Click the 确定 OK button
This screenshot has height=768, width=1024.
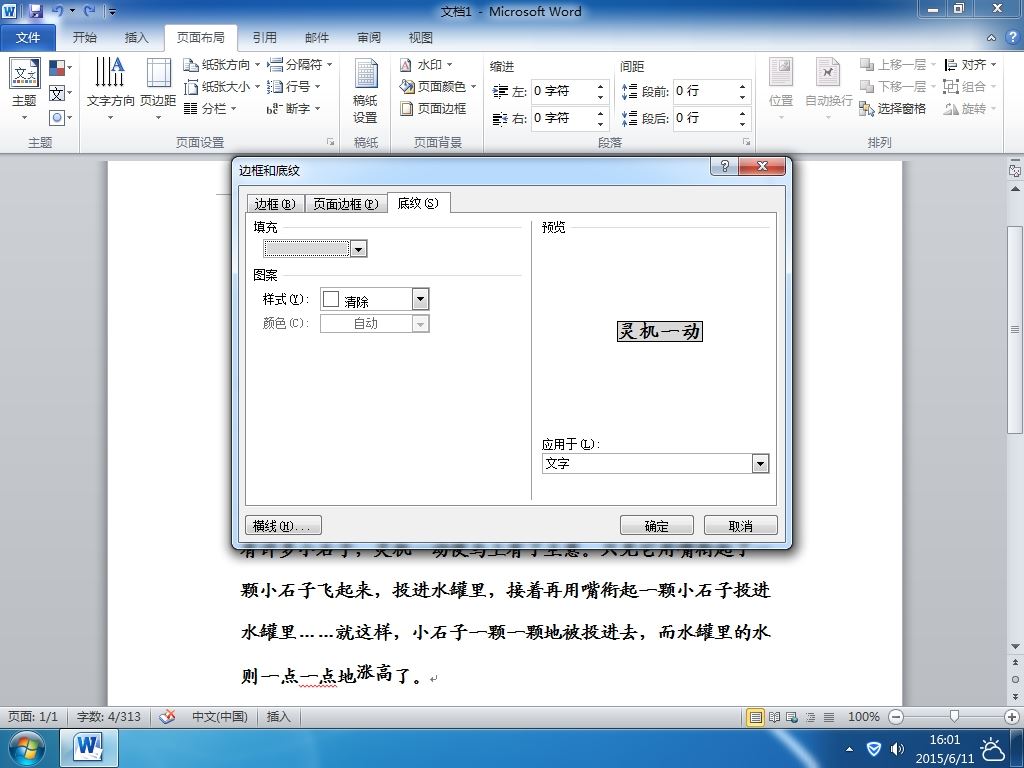(656, 526)
